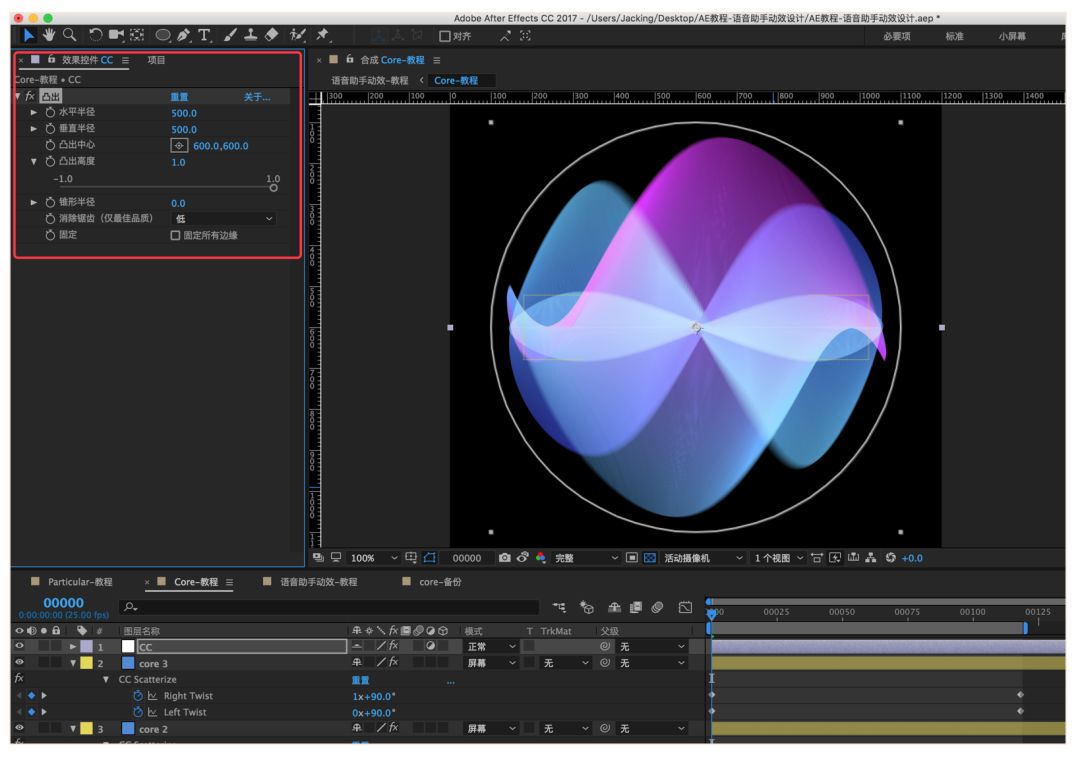Select the Ellipse shape tool
The image size is (1080, 758).
[x=163, y=34]
